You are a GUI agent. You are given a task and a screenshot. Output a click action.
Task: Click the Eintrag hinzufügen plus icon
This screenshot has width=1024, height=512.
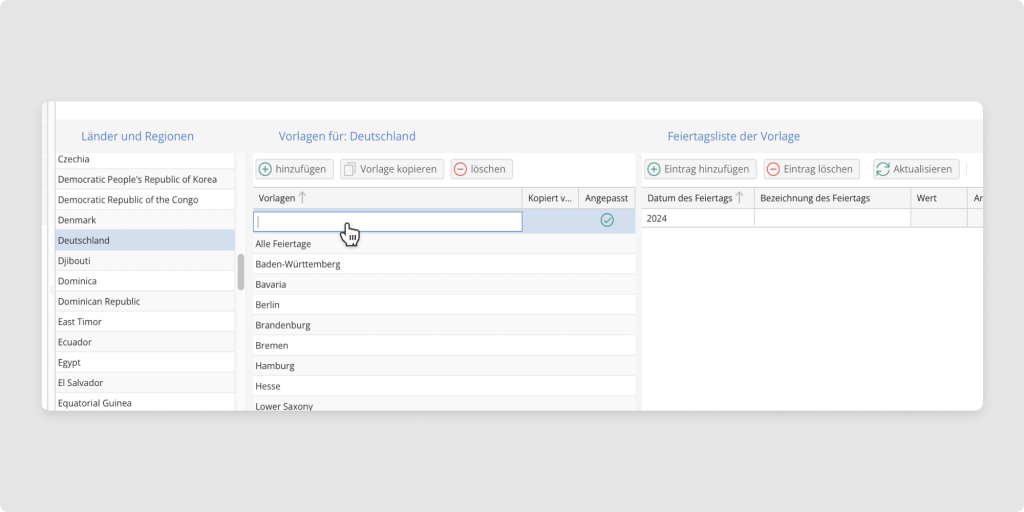click(654, 169)
